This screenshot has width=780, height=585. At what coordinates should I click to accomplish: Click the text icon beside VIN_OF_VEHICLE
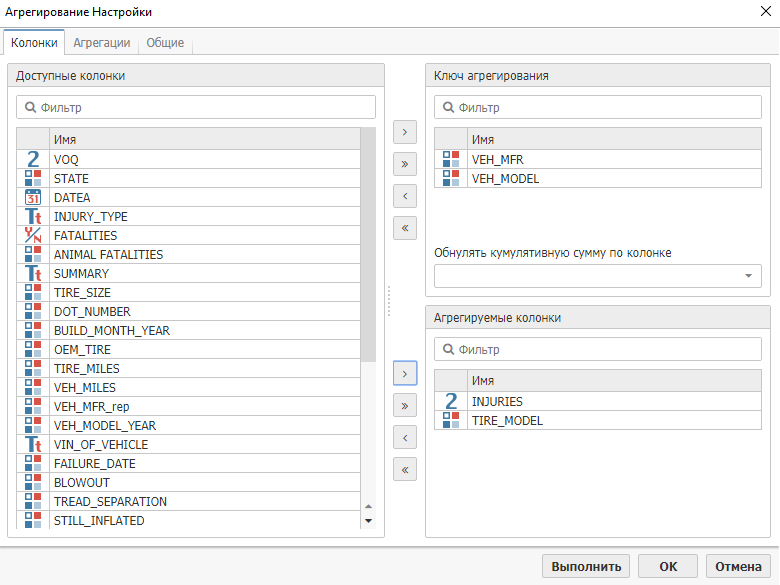(x=33, y=445)
